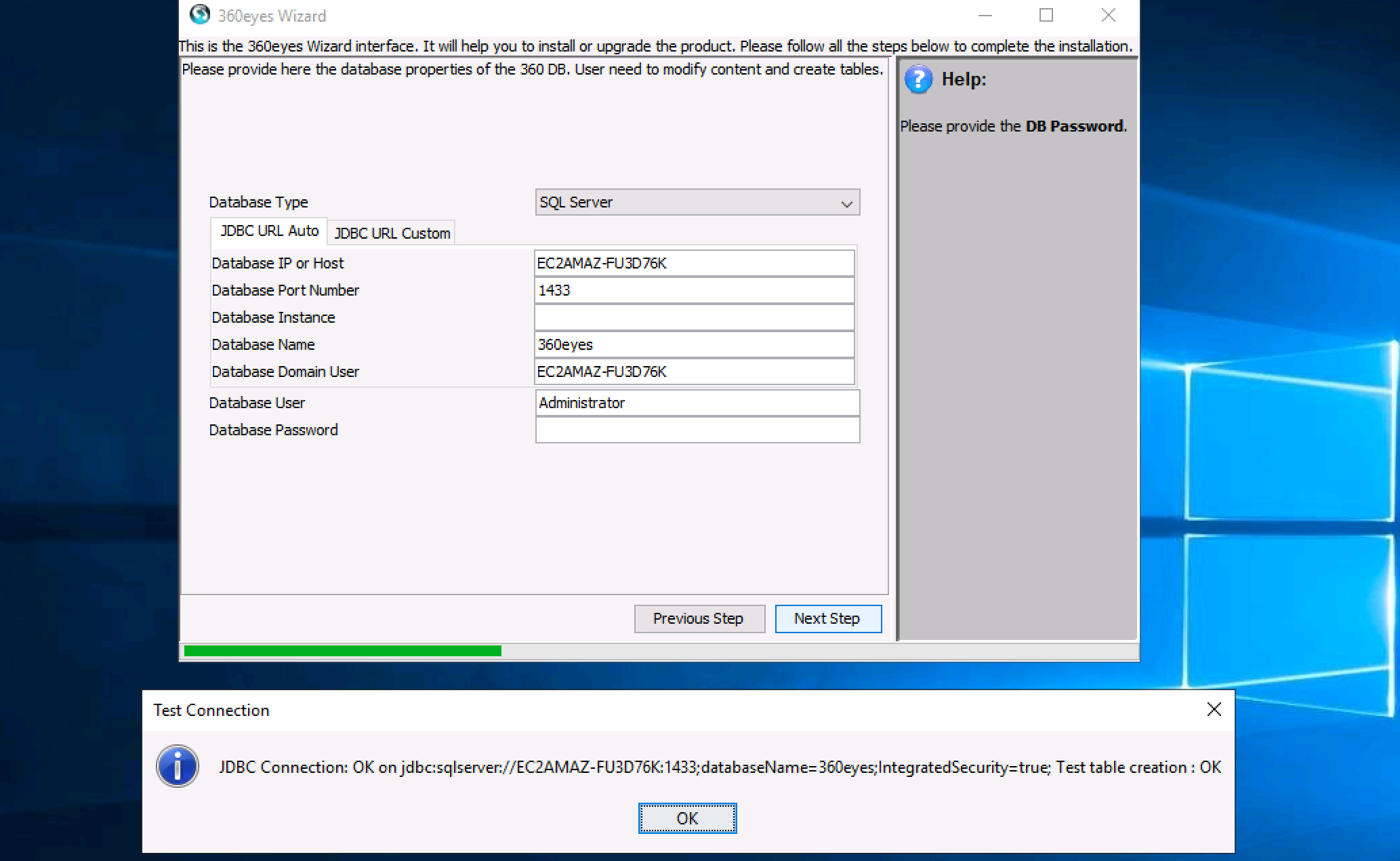Click the Database IP or Host field

click(693, 263)
